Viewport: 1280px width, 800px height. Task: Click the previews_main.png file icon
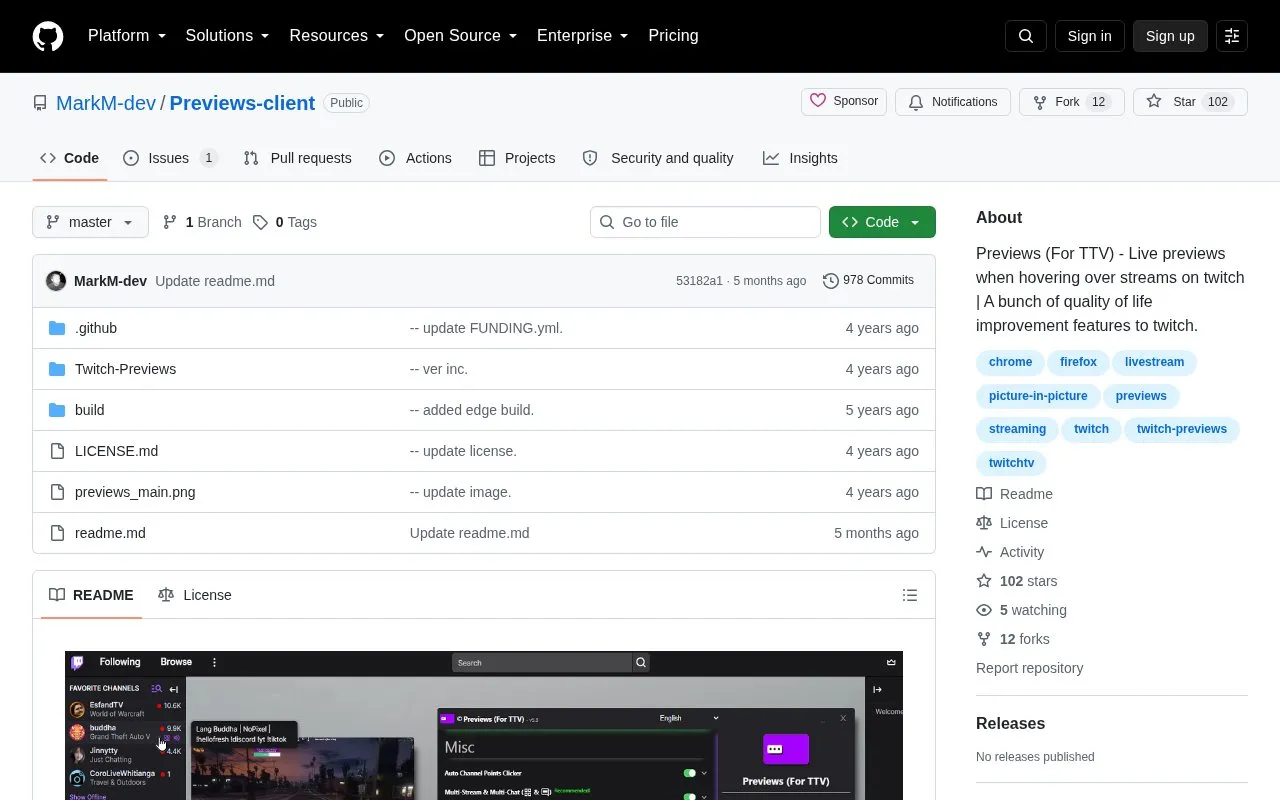(x=57, y=492)
